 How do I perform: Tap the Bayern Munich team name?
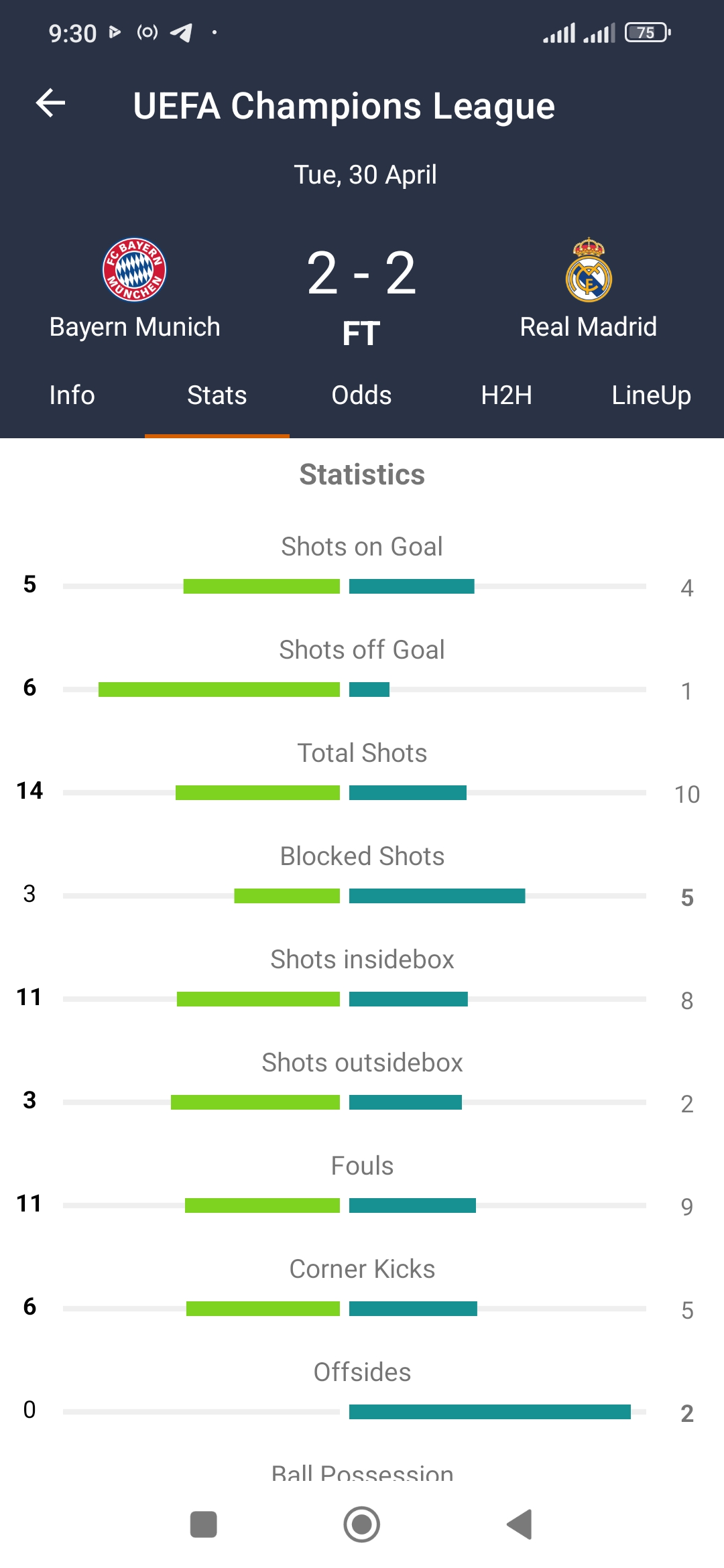tap(135, 327)
